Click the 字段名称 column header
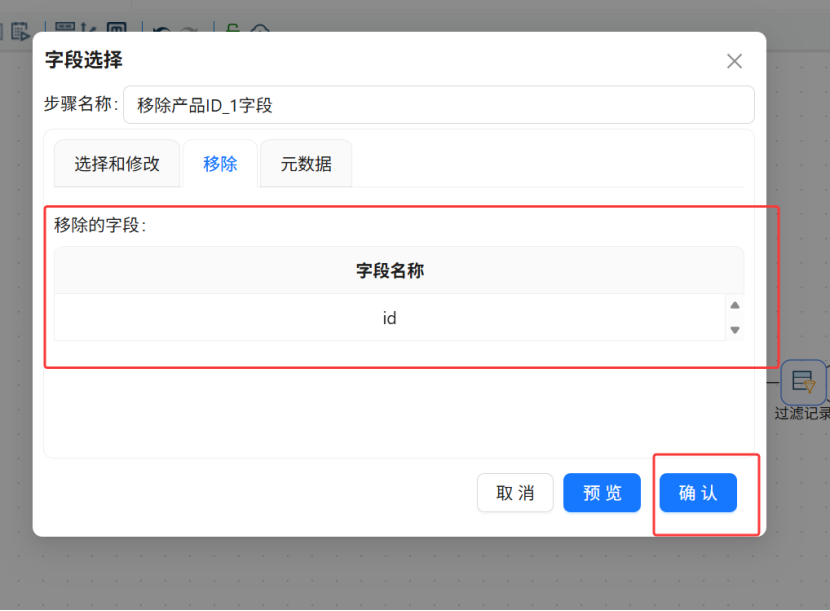 pyautogui.click(x=390, y=271)
